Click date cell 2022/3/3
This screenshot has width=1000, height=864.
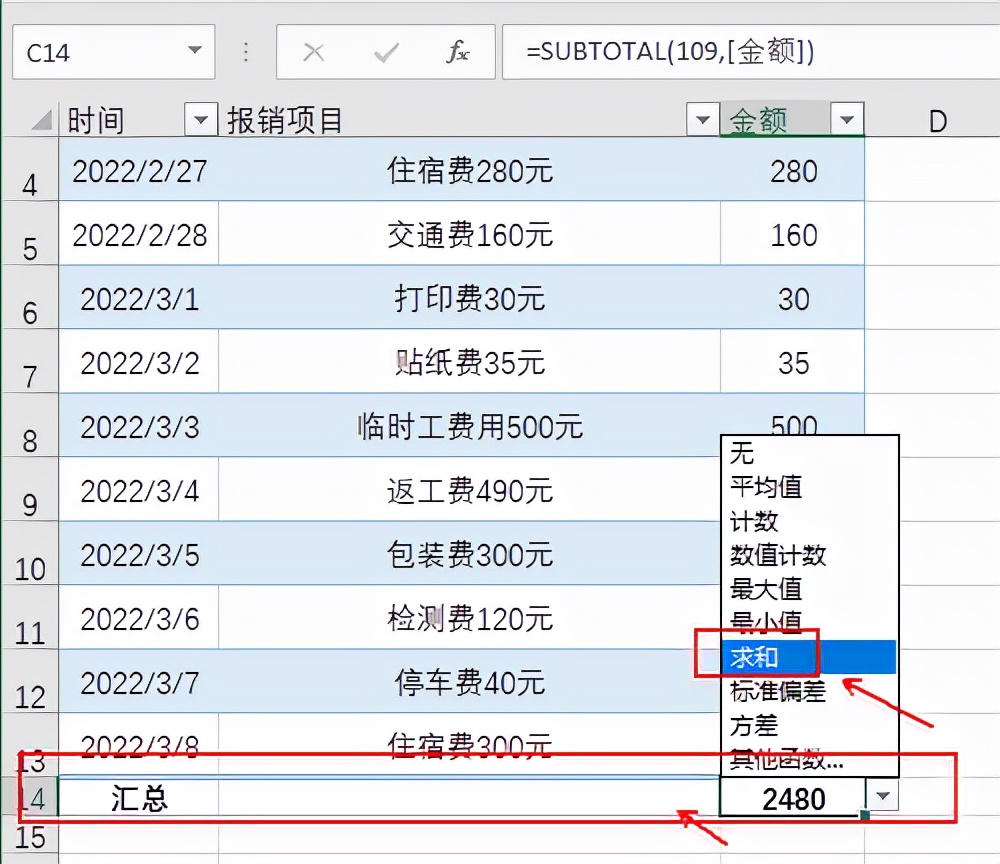click(139, 427)
